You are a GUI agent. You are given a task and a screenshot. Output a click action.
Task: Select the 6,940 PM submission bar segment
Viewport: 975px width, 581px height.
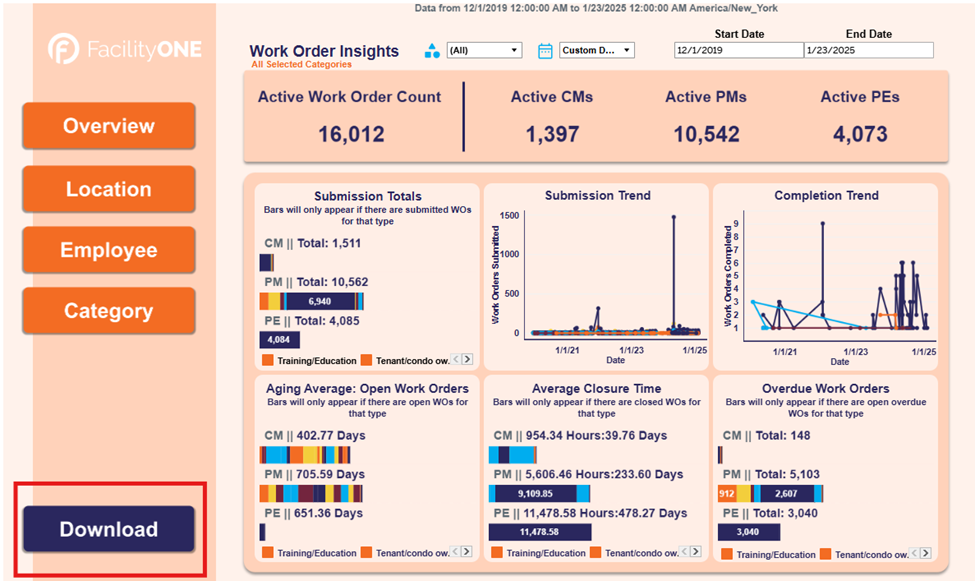(320, 302)
